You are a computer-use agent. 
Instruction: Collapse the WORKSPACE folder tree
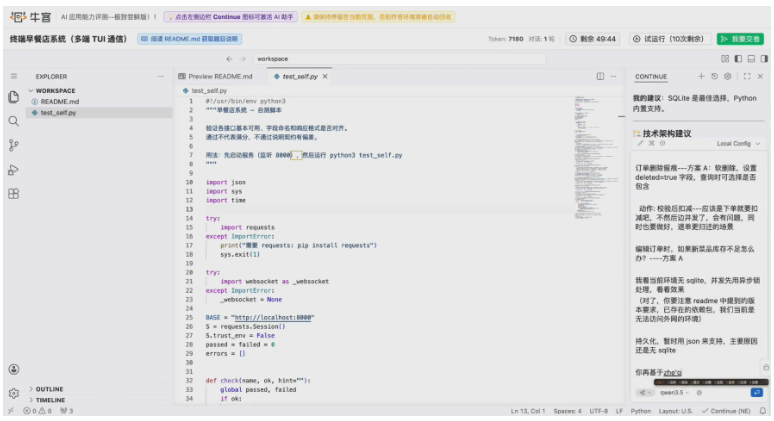pos(32,90)
